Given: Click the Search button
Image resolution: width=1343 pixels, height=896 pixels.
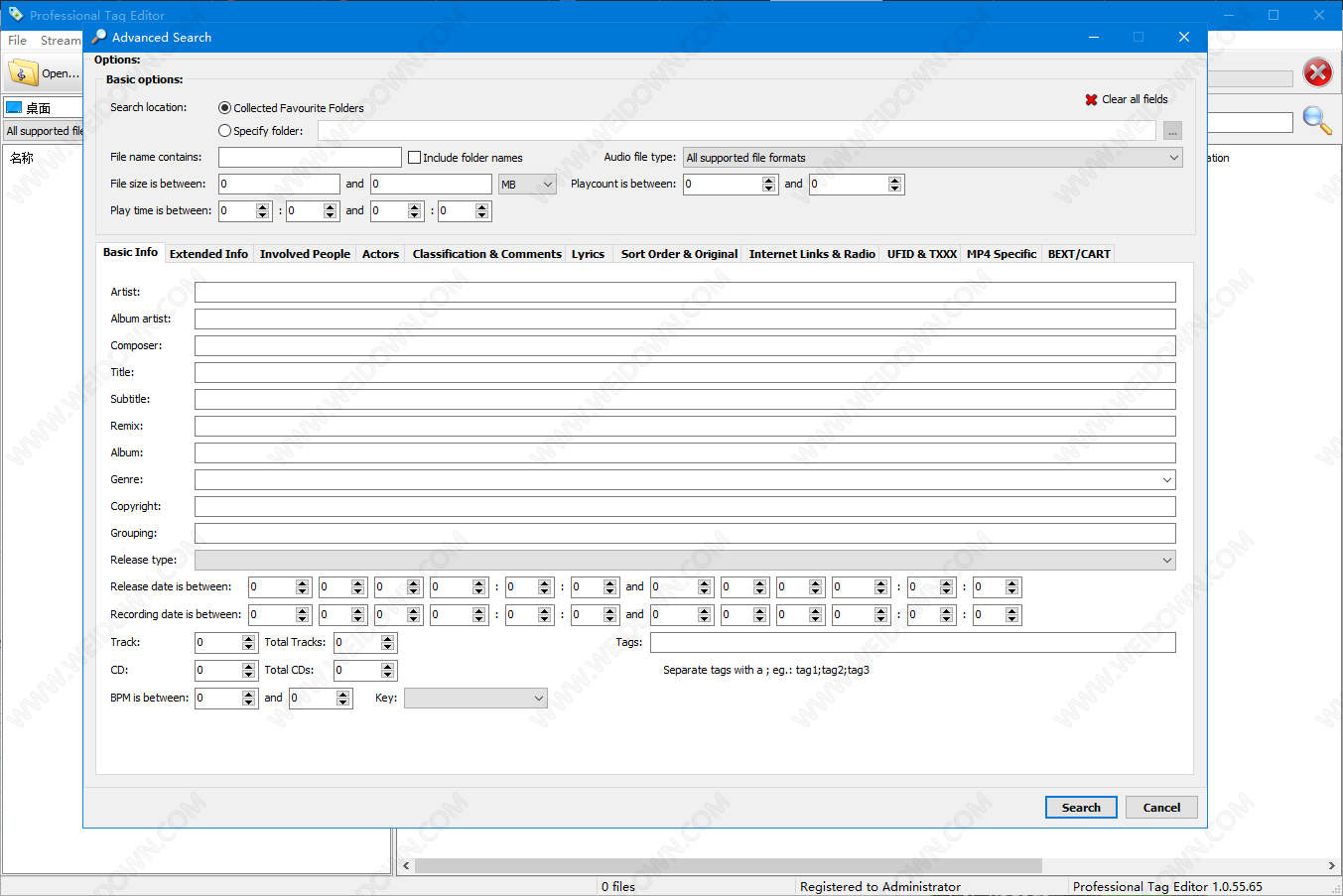Looking at the screenshot, I should point(1081,808).
